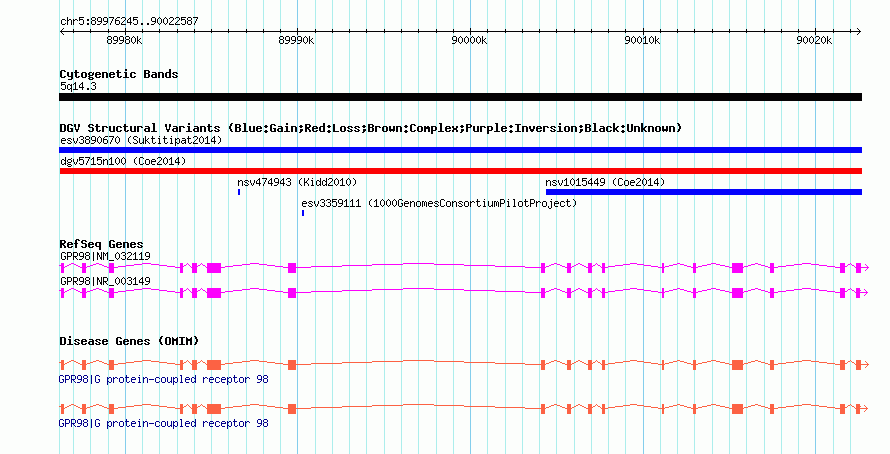This screenshot has height=454, width=890.
Task: Open the lower GPR98|G protein-coupled receptor 98 link
Action: (163, 423)
